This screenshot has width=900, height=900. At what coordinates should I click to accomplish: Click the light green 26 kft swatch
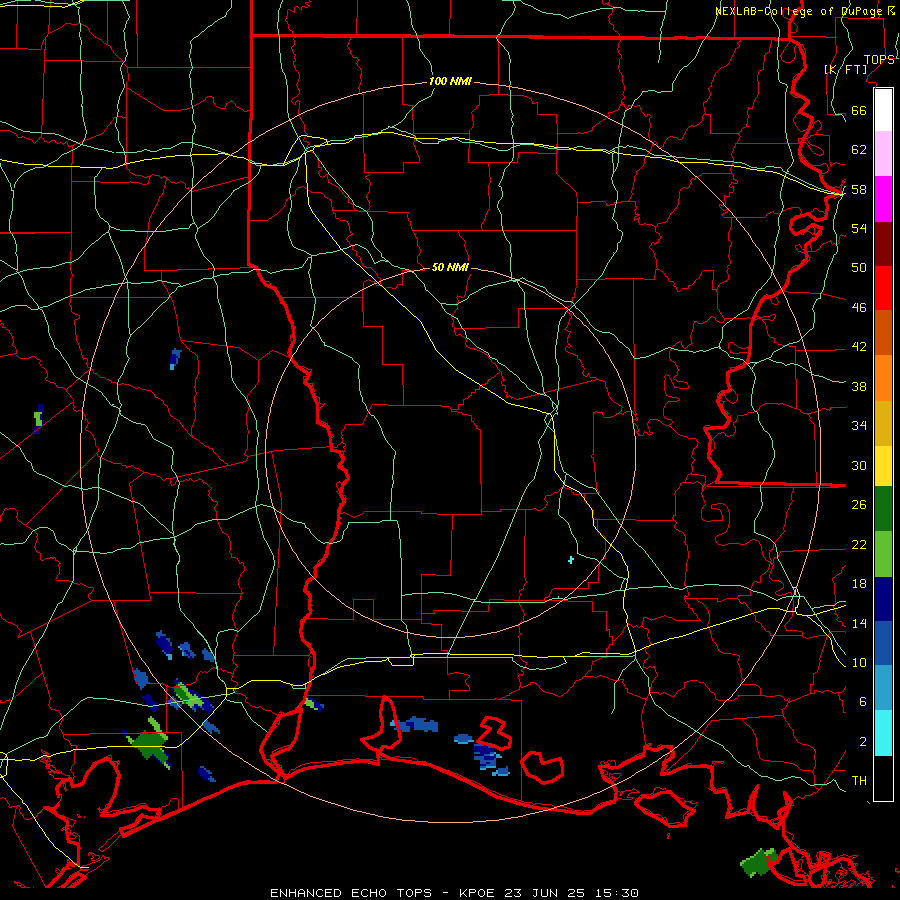[x=883, y=554]
